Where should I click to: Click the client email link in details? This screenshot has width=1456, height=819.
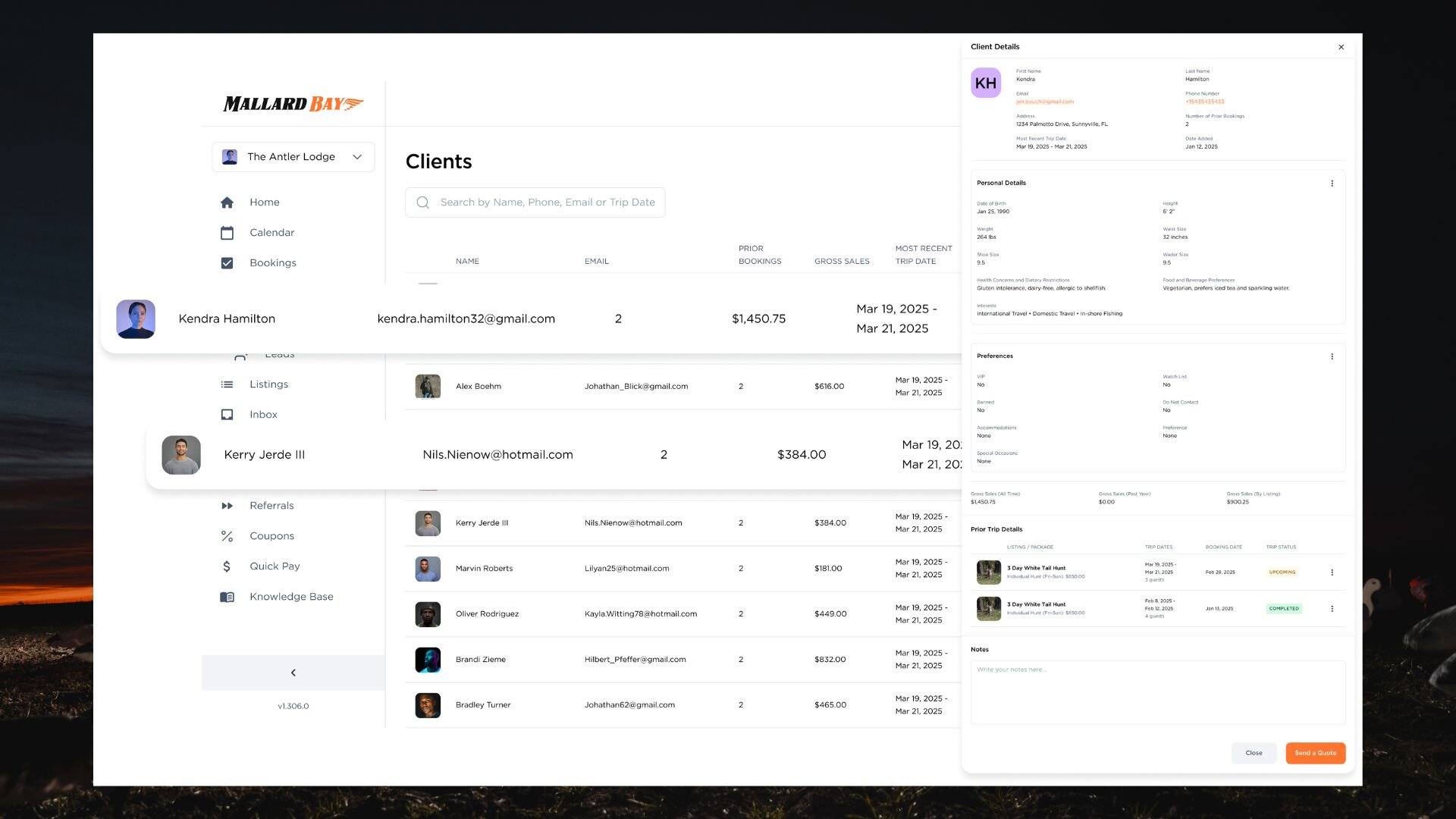click(1044, 102)
